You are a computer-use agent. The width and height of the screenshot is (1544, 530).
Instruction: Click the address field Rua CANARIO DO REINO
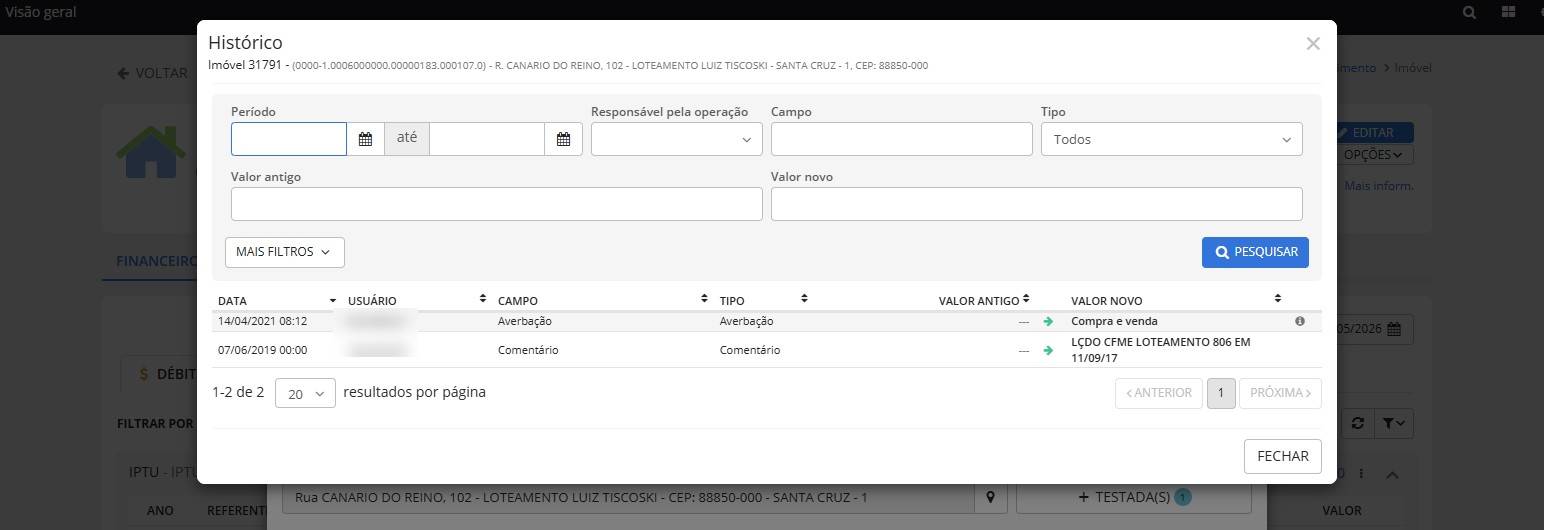point(629,498)
